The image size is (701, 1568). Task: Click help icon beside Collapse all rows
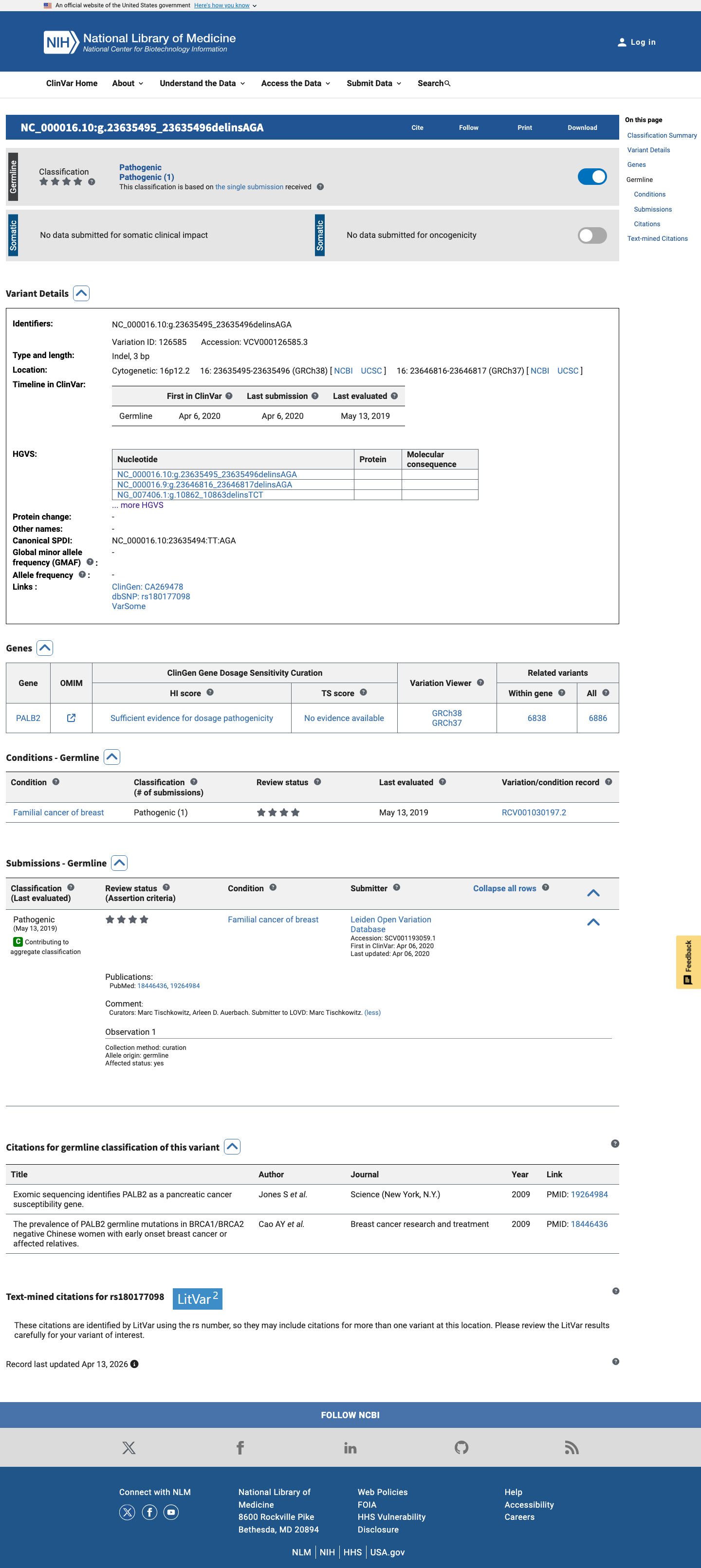[x=546, y=887]
